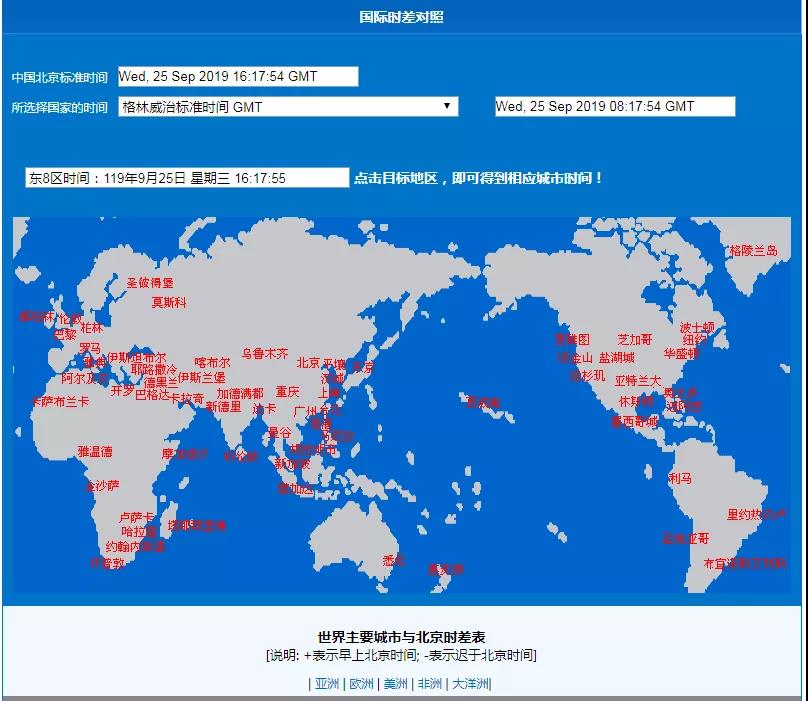Viewport: 808px width, 701px height.
Task: Open the 非洲 section link
Action: [x=430, y=684]
